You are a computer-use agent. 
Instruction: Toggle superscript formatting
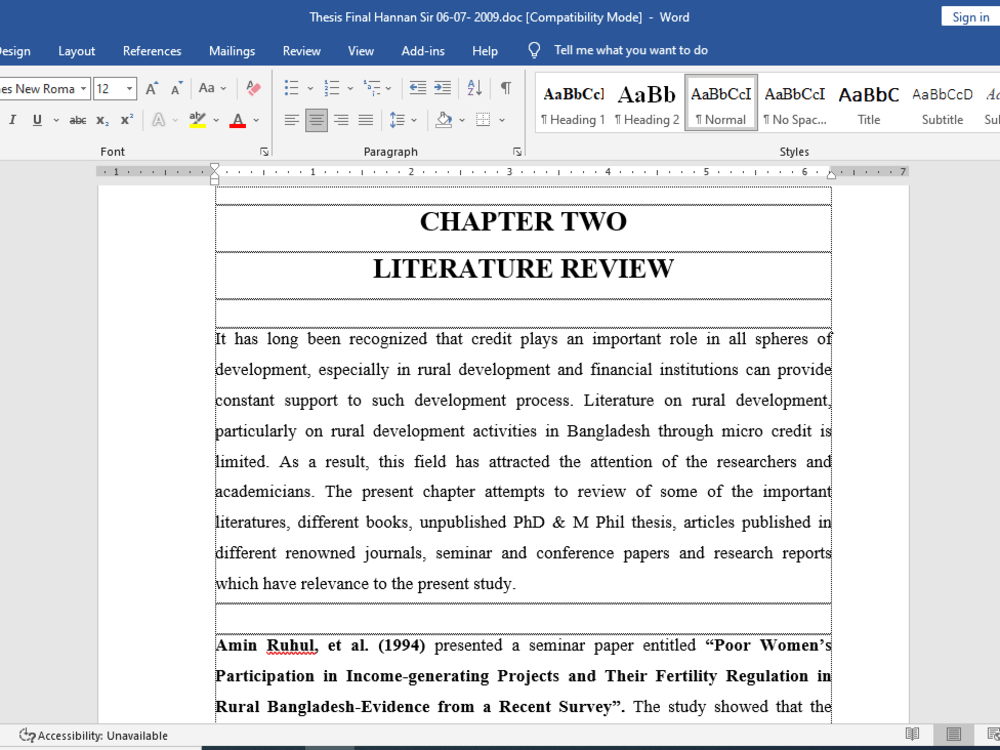point(127,120)
